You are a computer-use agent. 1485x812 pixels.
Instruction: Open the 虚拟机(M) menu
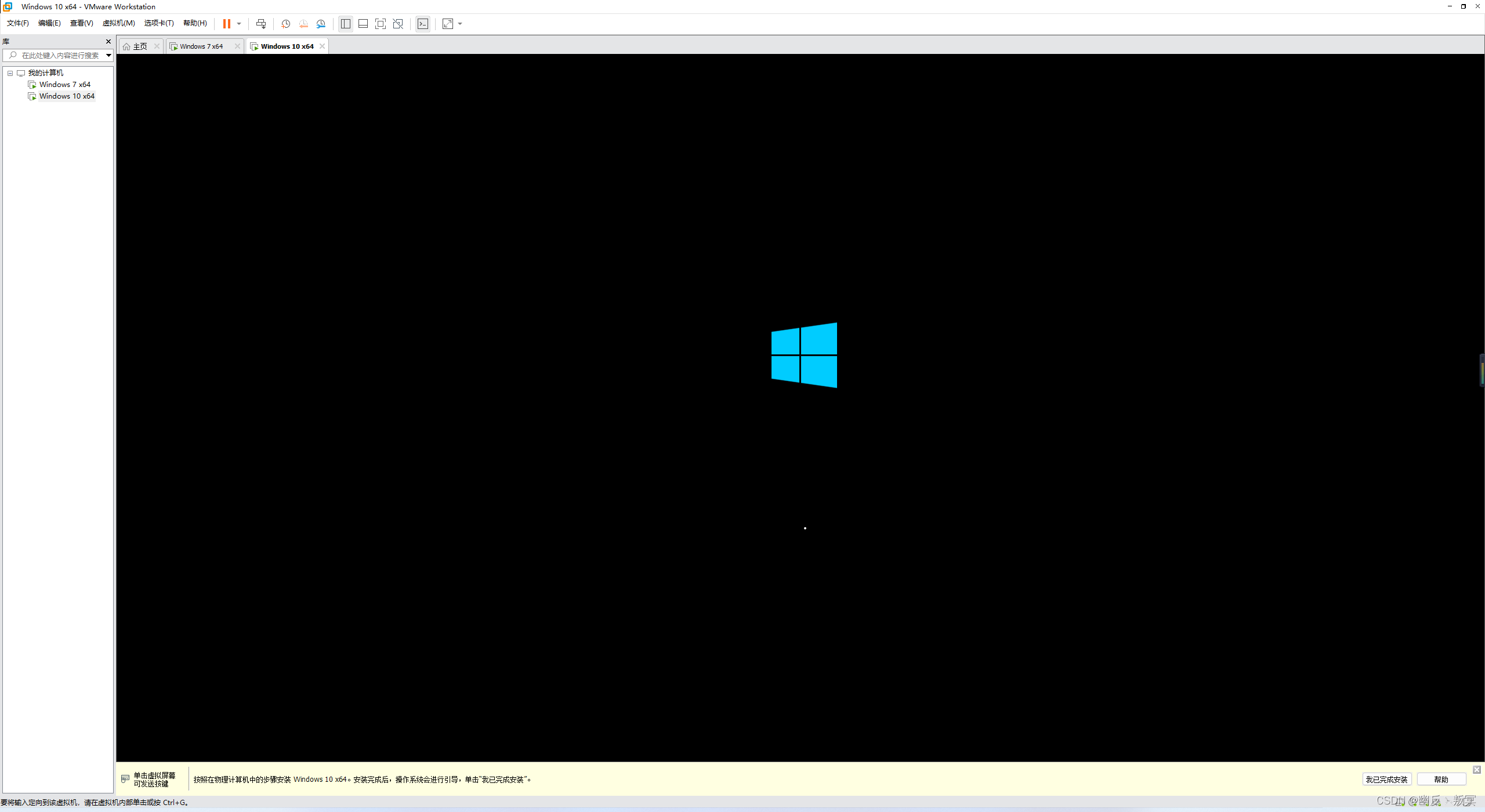(118, 23)
